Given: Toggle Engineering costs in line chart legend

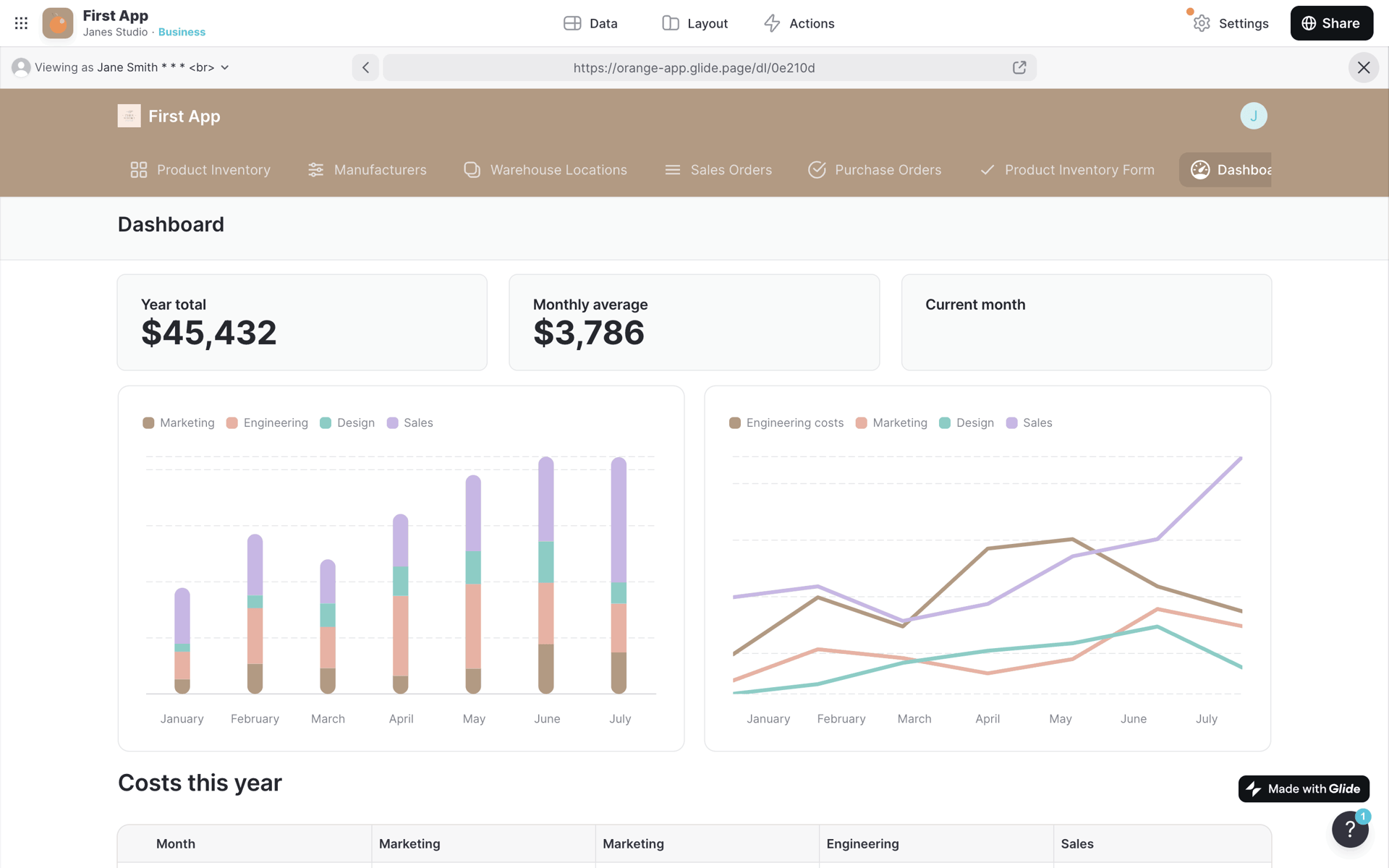Looking at the screenshot, I should click(x=786, y=422).
